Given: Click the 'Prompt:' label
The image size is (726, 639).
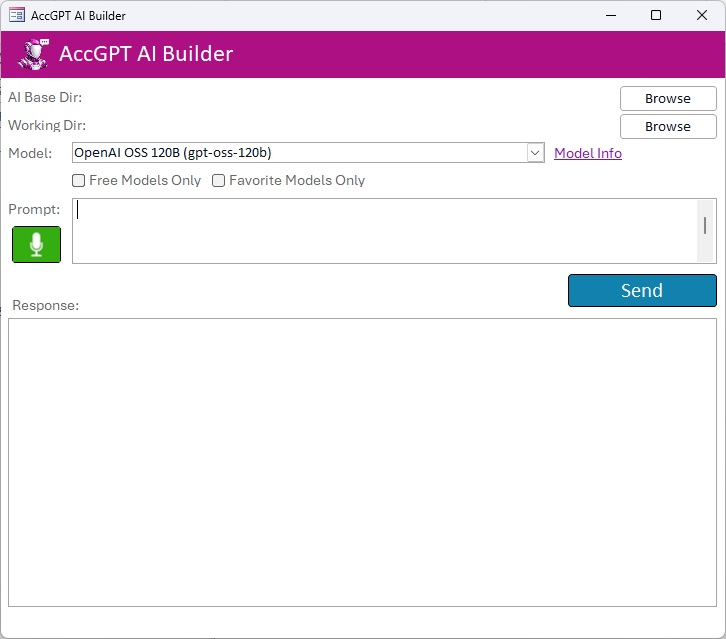Looking at the screenshot, I should pyautogui.click(x=34, y=209).
